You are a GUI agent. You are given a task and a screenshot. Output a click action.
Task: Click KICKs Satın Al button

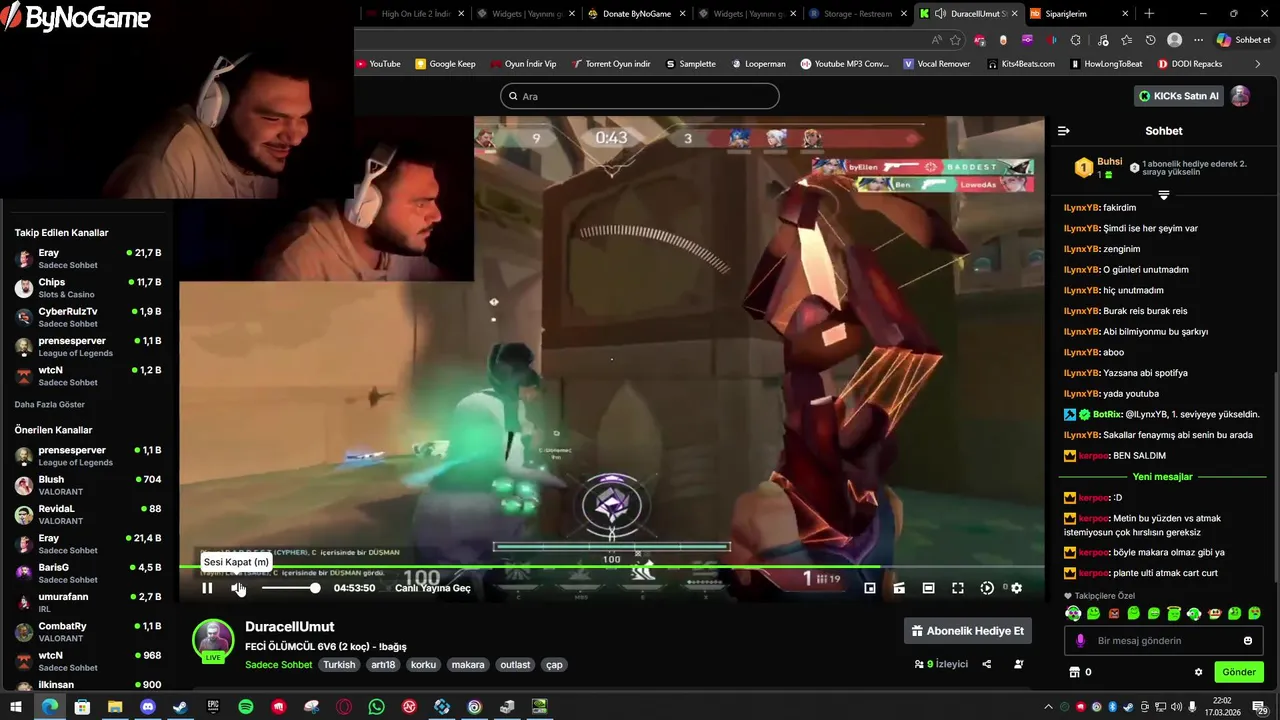pyautogui.click(x=1179, y=96)
